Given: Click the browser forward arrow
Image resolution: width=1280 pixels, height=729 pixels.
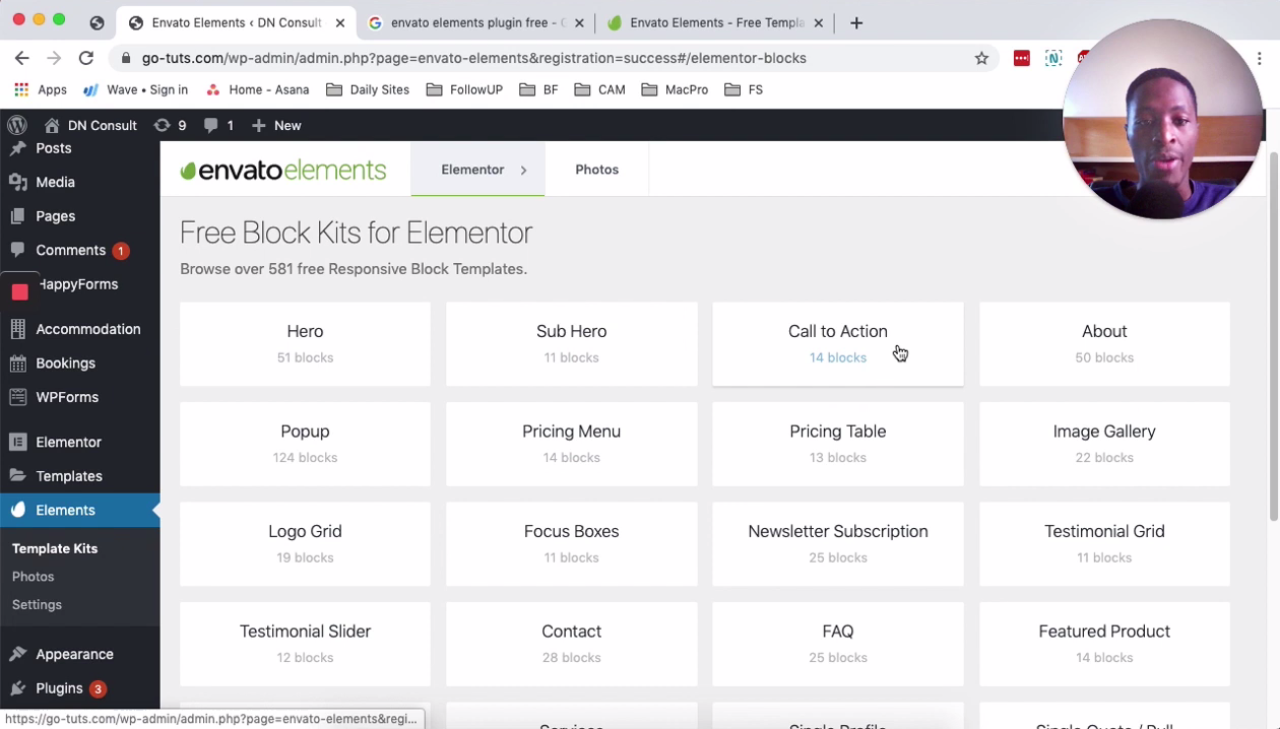Looking at the screenshot, I should [54, 58].
